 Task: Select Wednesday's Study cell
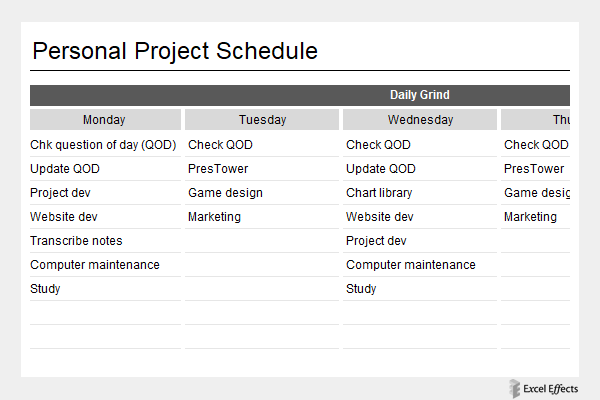point(362,289)
